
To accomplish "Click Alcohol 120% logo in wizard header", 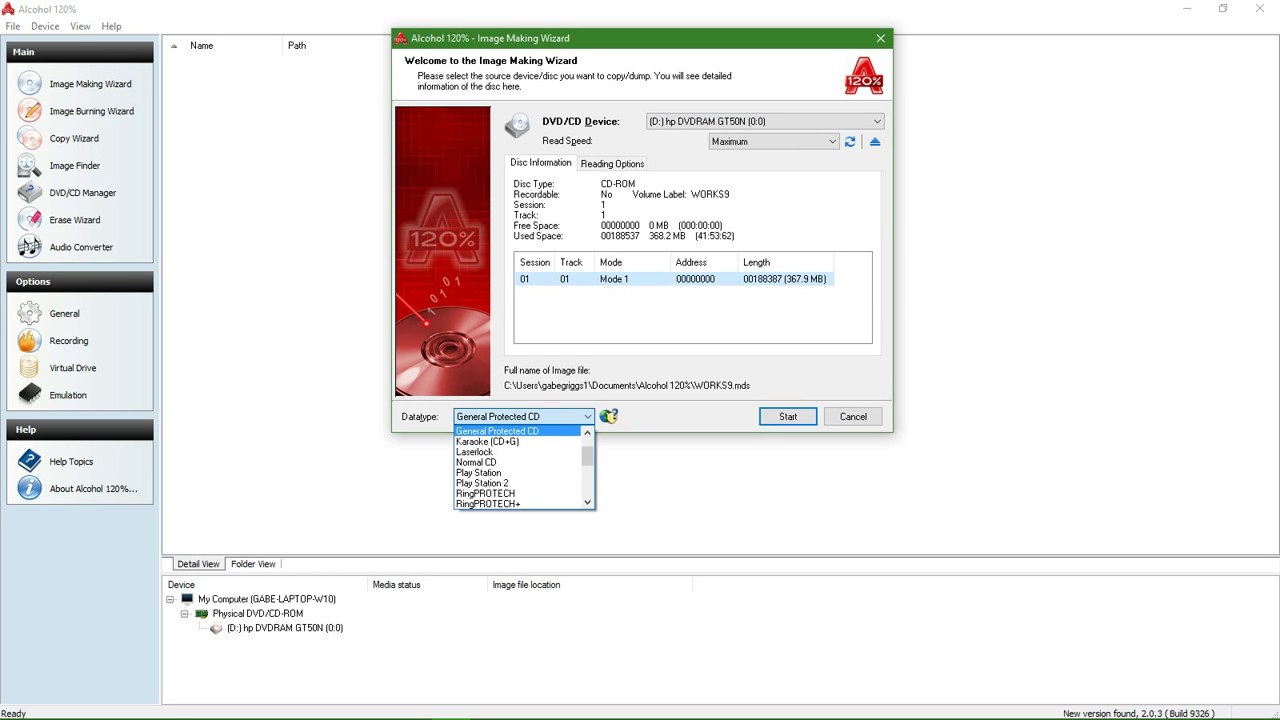I will [864, 75].
